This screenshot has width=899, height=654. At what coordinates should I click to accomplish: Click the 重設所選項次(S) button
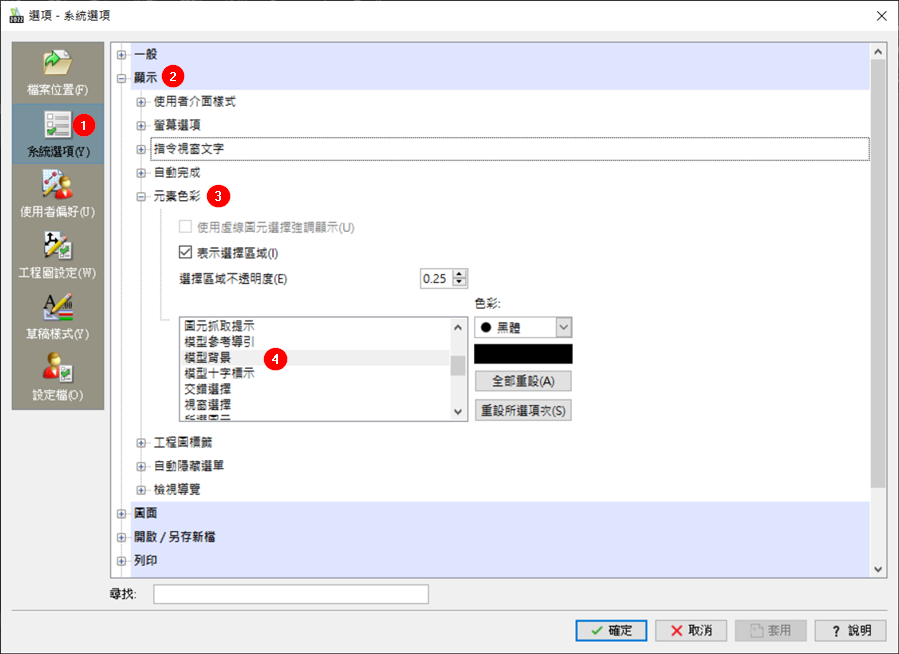coord(523,410)
